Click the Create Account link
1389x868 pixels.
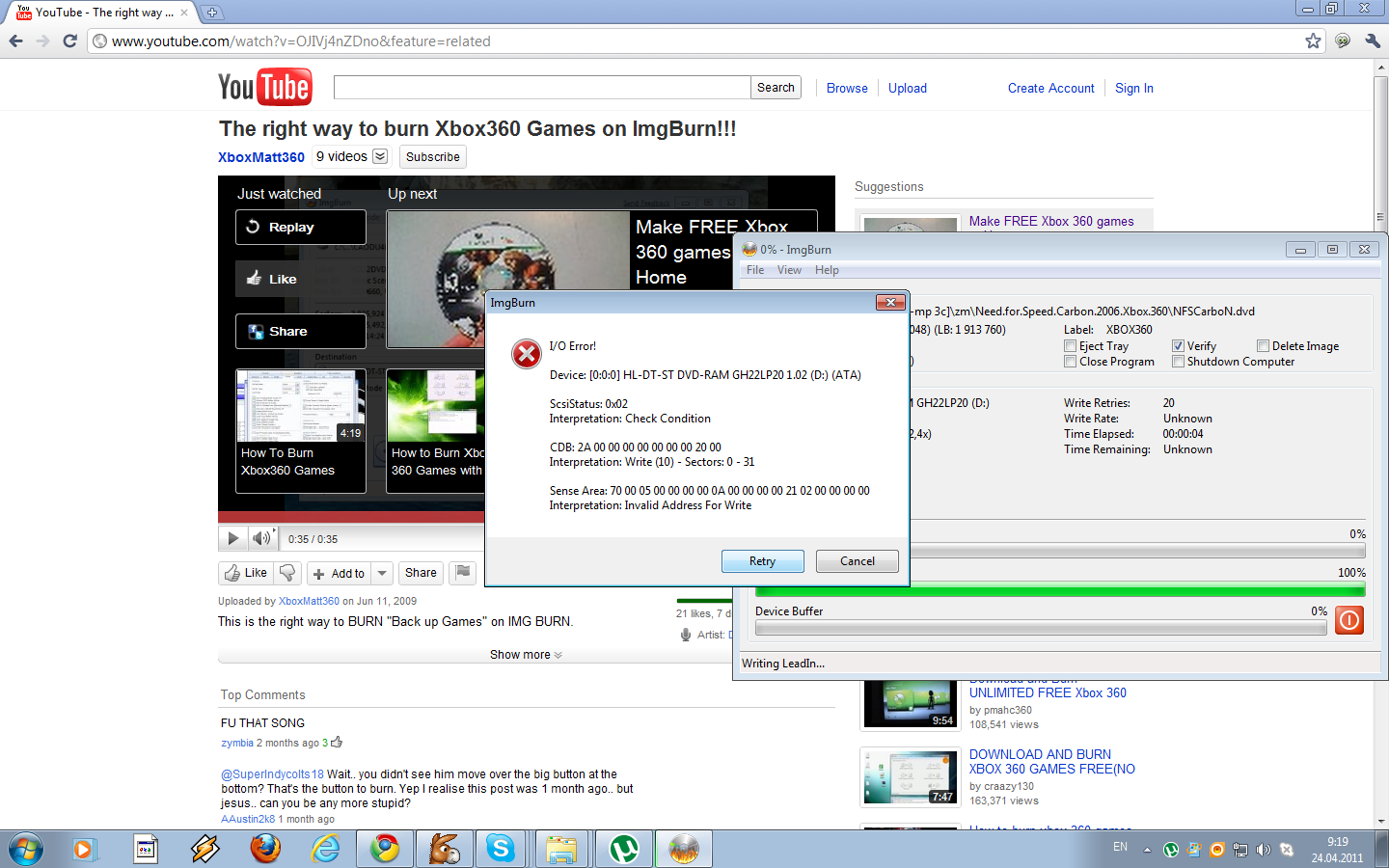tap(1051, 88)
